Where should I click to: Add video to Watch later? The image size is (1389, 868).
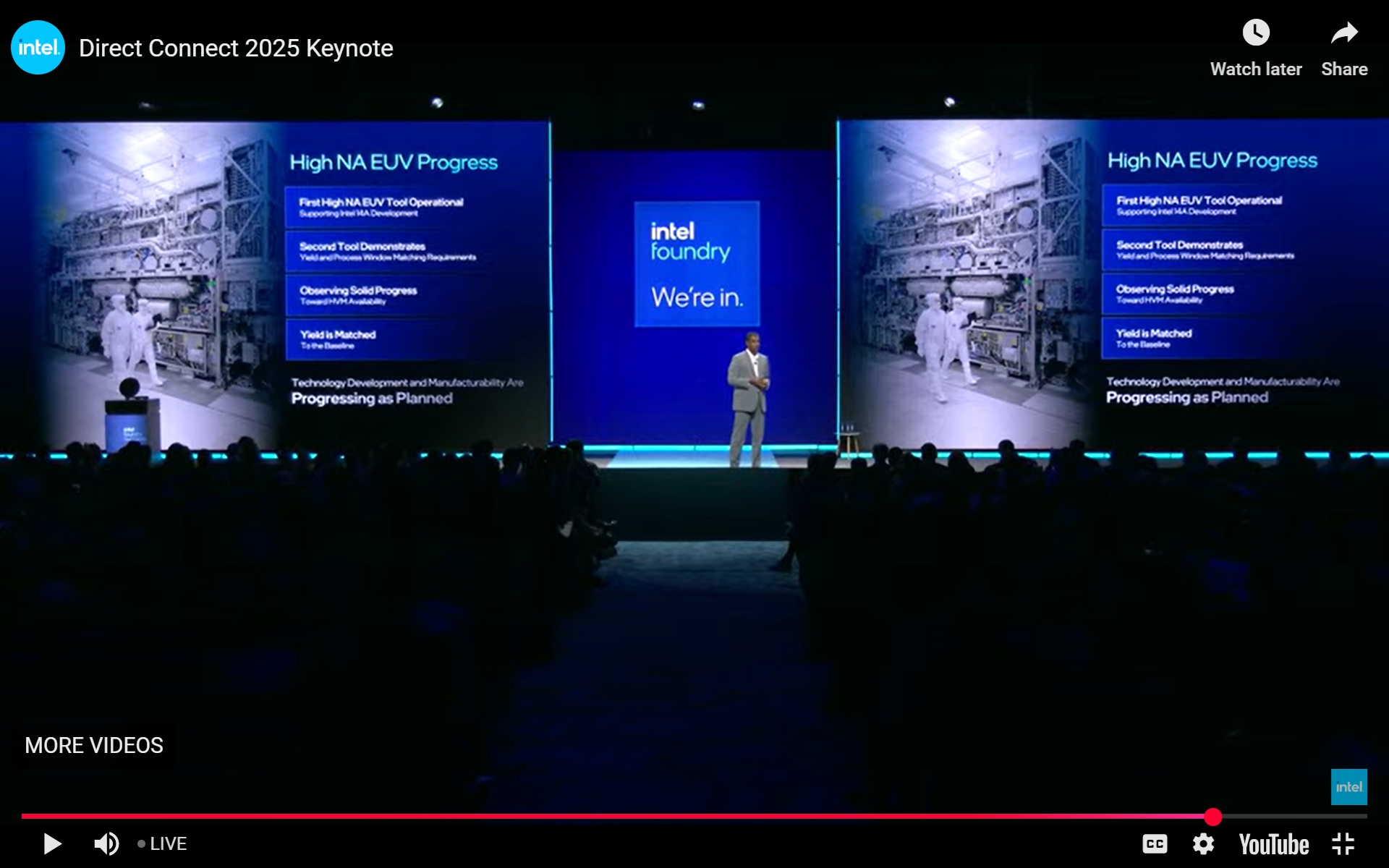pyautogui.click(x=1256, y=48)
